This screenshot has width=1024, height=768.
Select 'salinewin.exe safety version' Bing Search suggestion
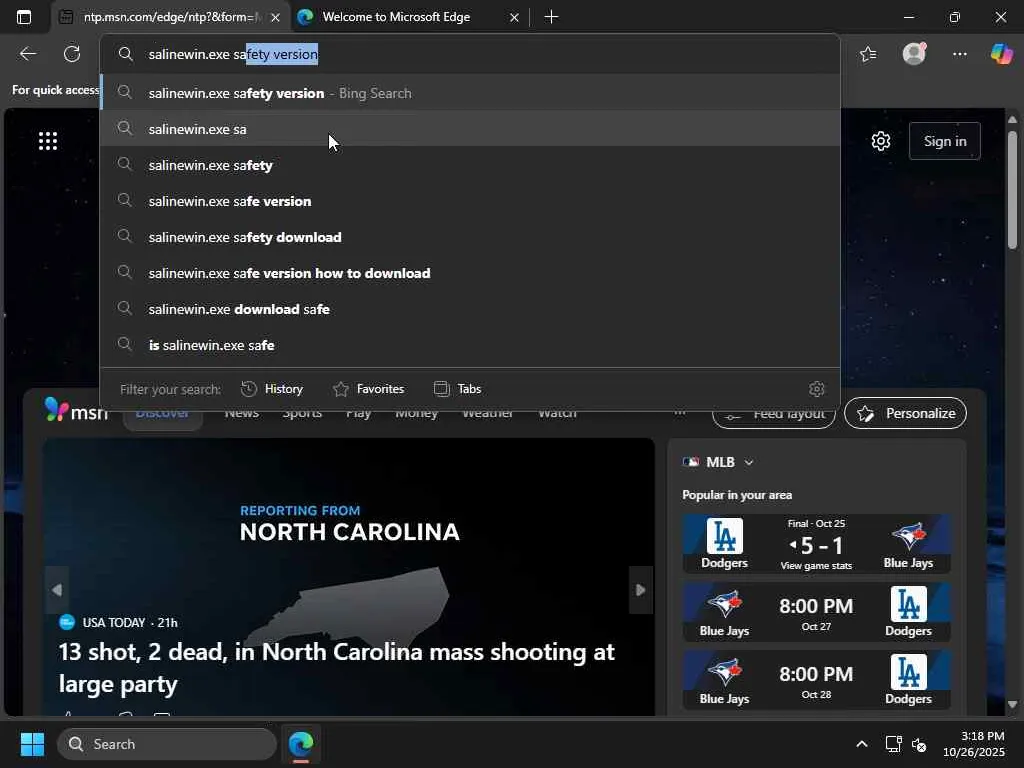click(x=470, y=93)
